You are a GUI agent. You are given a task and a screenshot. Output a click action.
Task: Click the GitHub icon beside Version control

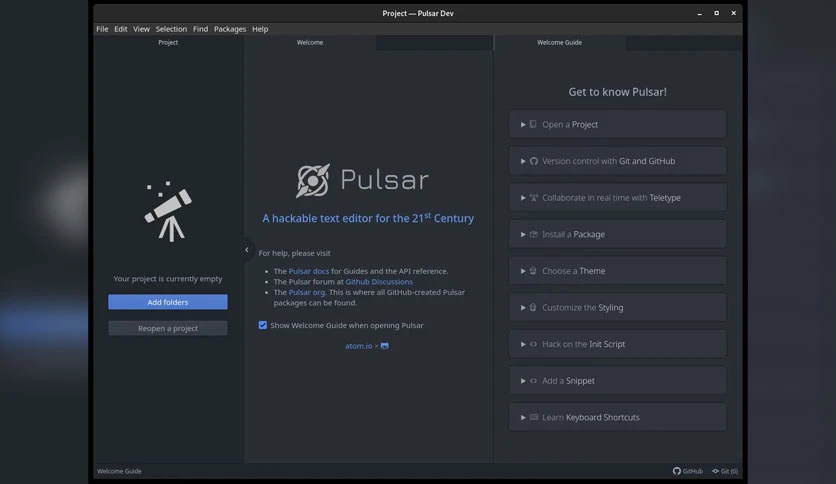[534, 161]
